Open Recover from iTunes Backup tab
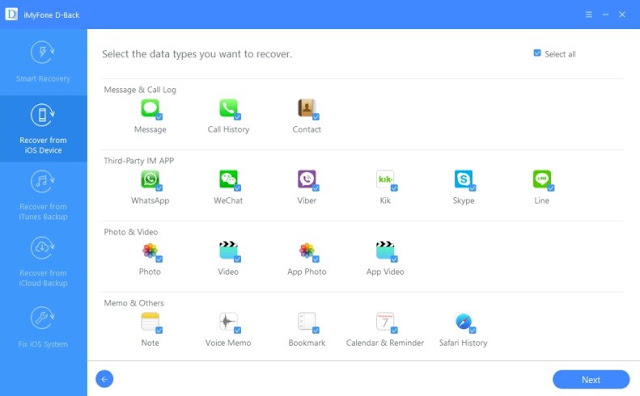The height and width of the screenshot is (396, 640). (43, 195)
